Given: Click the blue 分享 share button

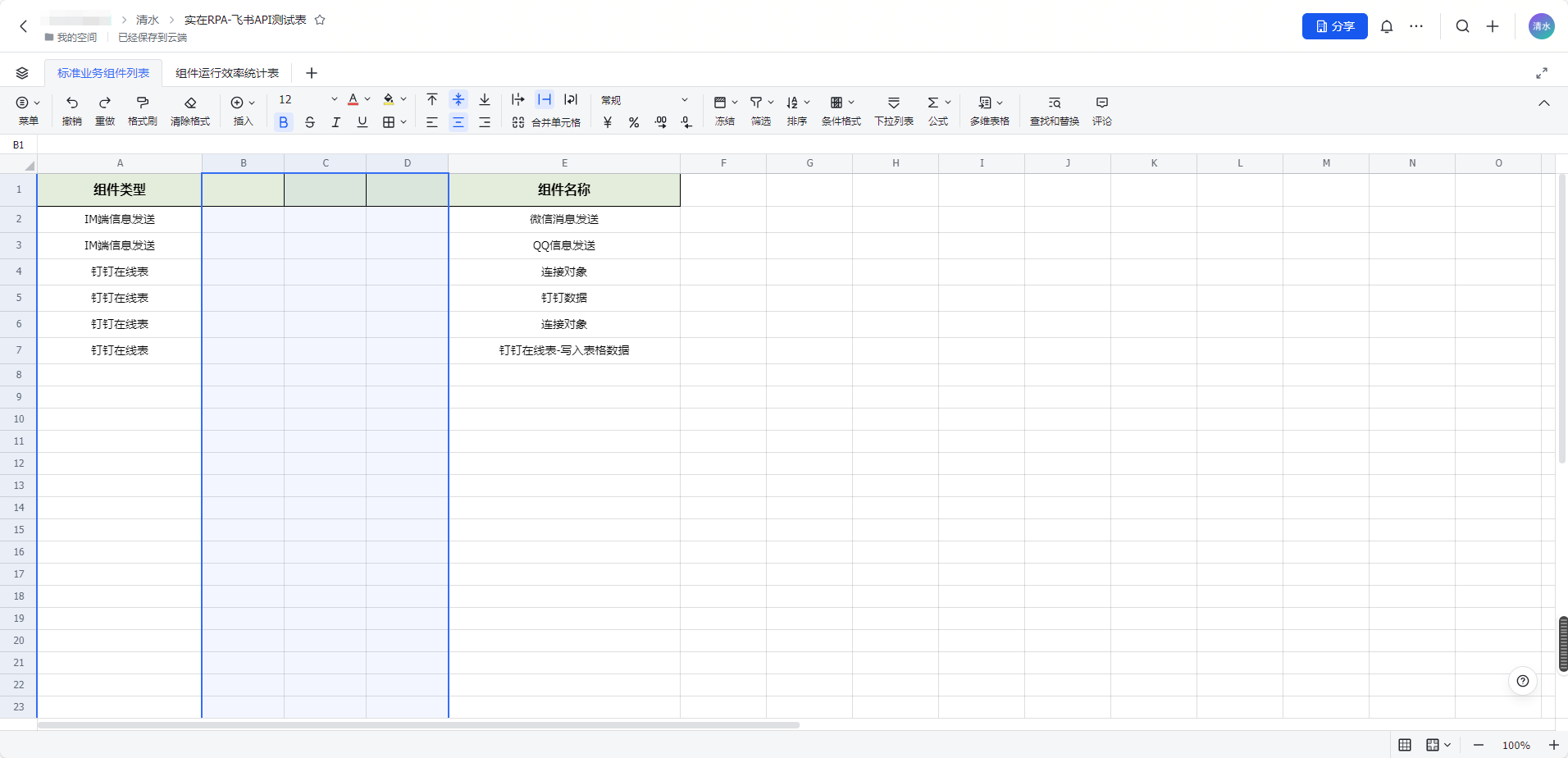Looking at the screenshot, I should click(x=1335, y=26).
